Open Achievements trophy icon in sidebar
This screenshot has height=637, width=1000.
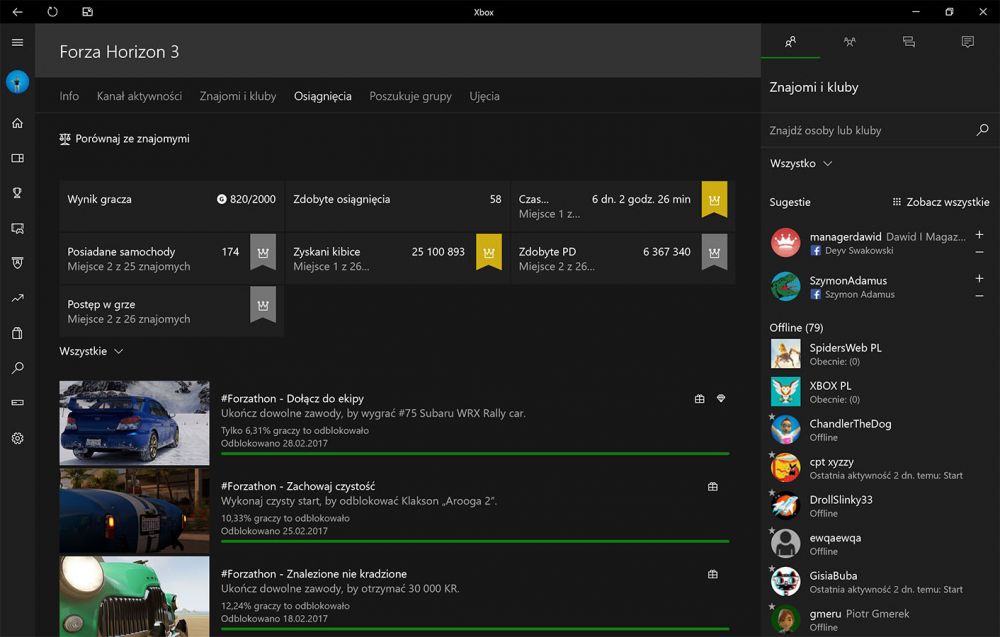(17, 193)
